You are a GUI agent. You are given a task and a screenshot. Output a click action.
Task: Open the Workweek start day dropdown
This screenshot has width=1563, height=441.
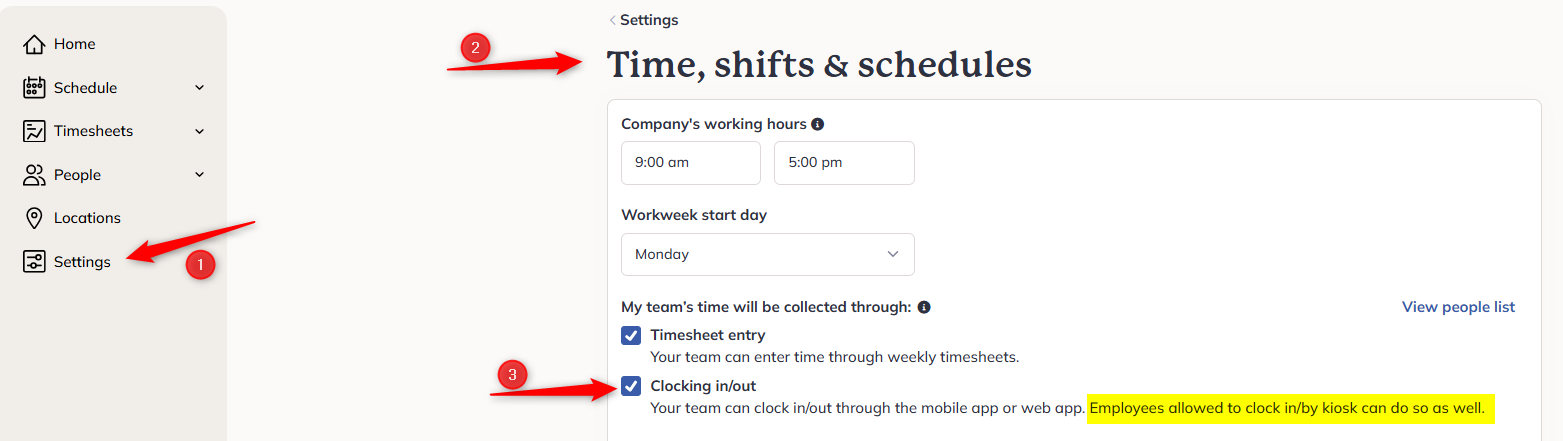click(768, 254)
